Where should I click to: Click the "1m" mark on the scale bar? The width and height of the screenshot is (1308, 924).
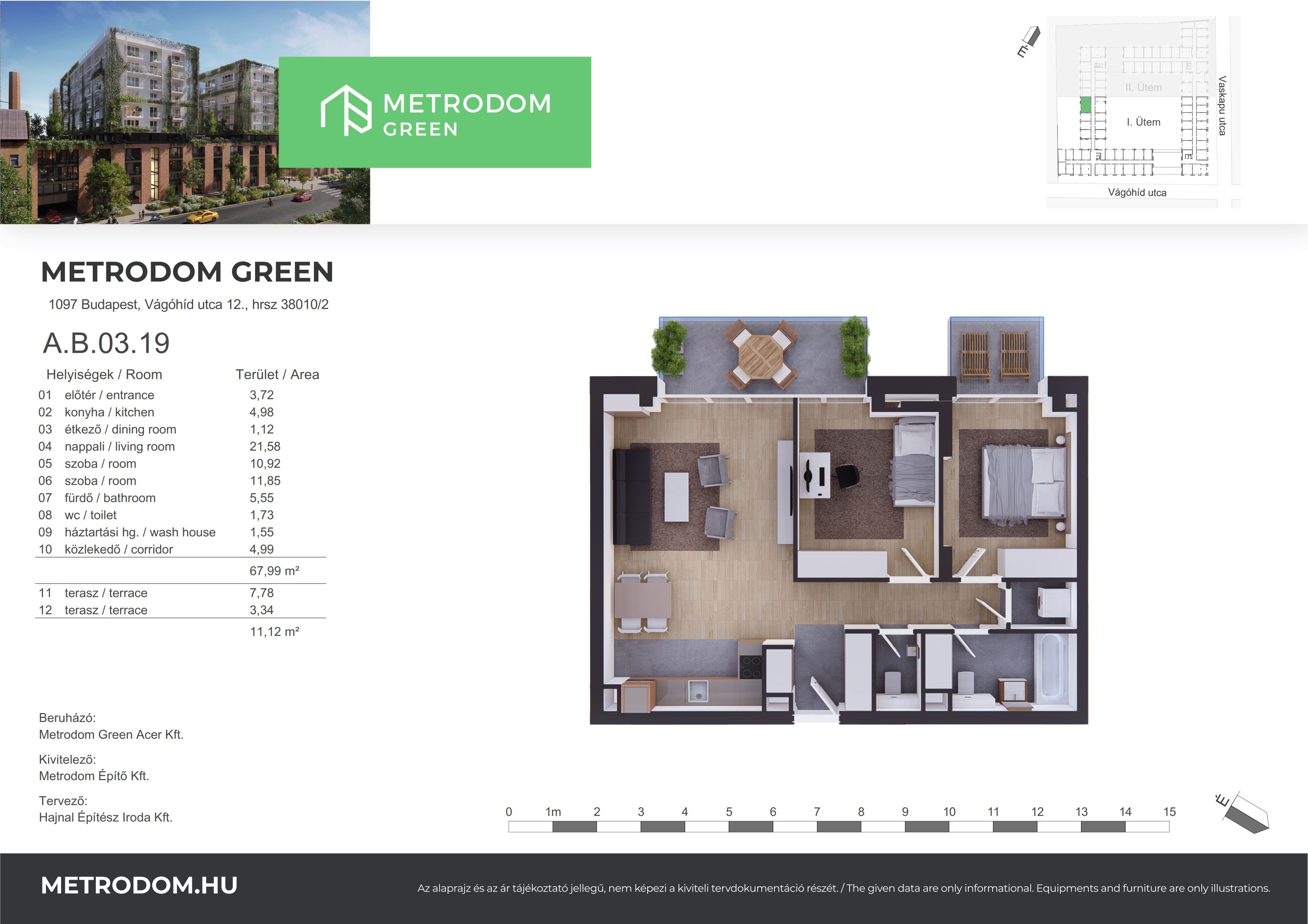click(x=553, y=812)
